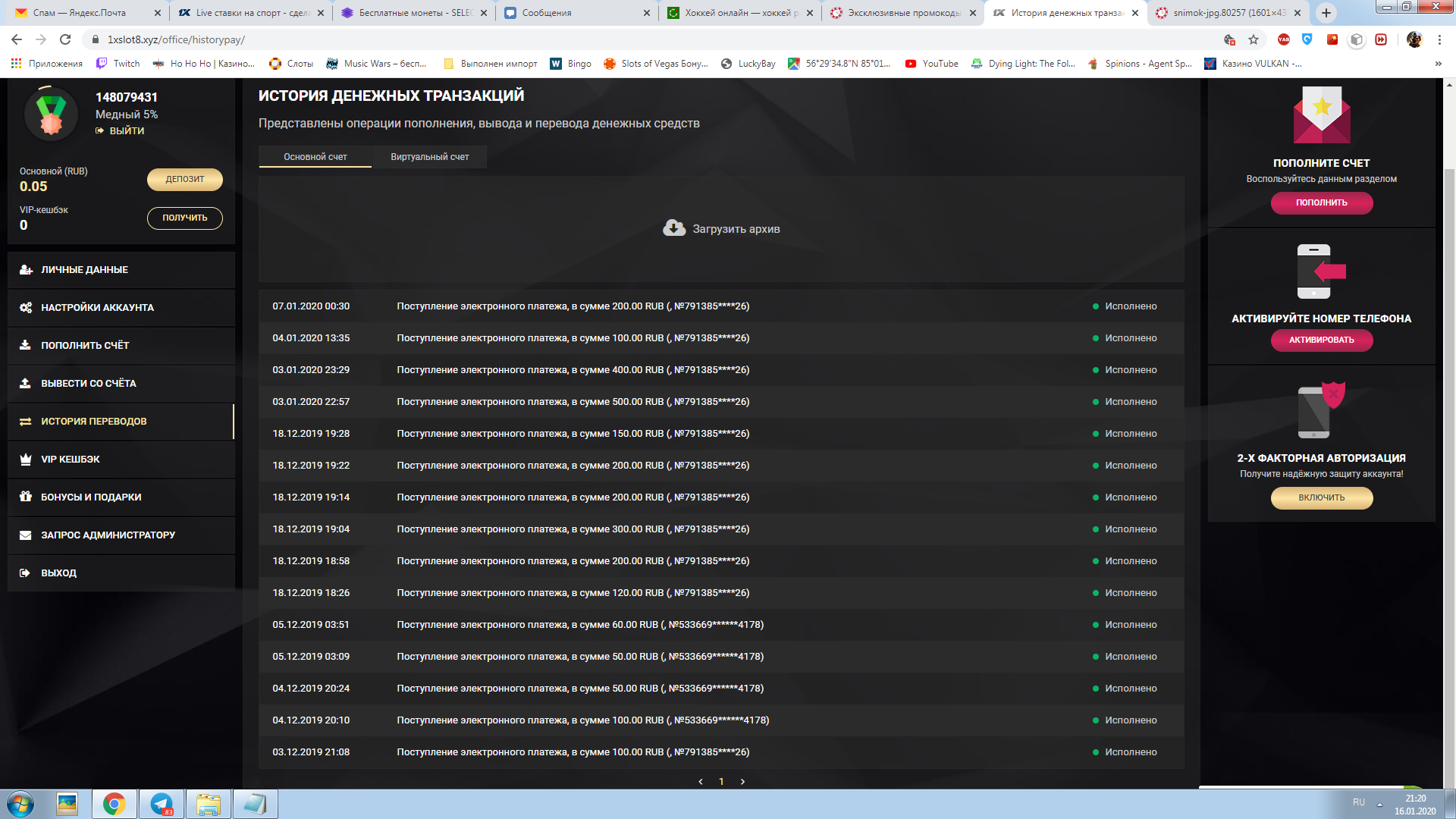Open new browser tab with plus icon
This screenshot has width=1456, height=819.
pos(1326,13)
